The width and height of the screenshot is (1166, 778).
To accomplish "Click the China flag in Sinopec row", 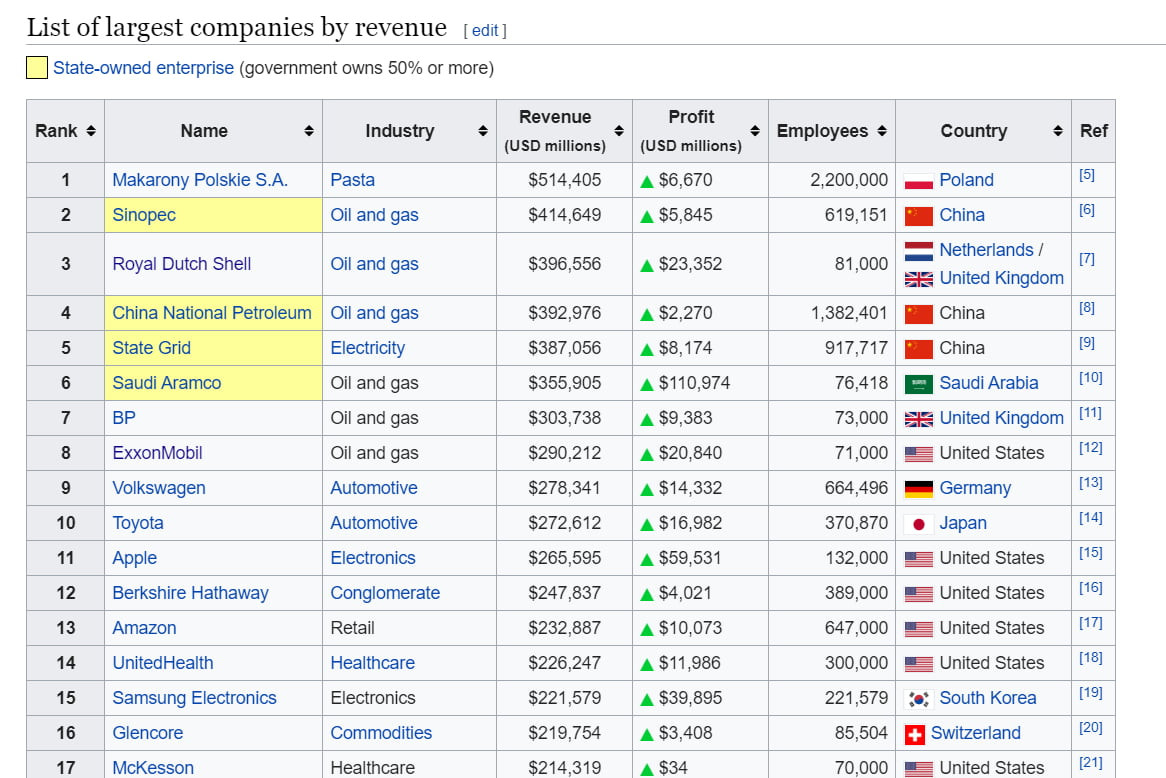I will tap(918, 216).
